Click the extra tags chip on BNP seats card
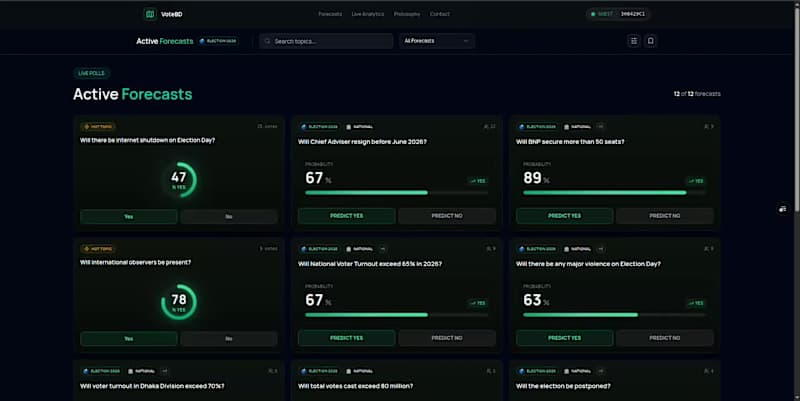 click(x=601, y=127)
